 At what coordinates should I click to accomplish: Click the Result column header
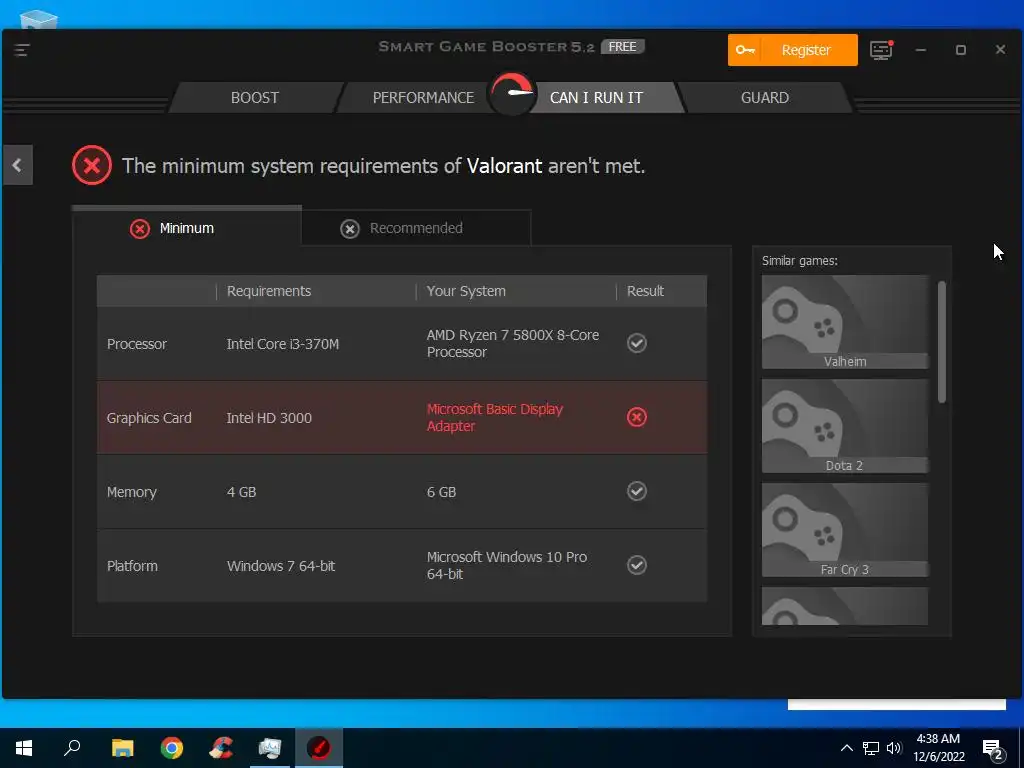(645, 291)
